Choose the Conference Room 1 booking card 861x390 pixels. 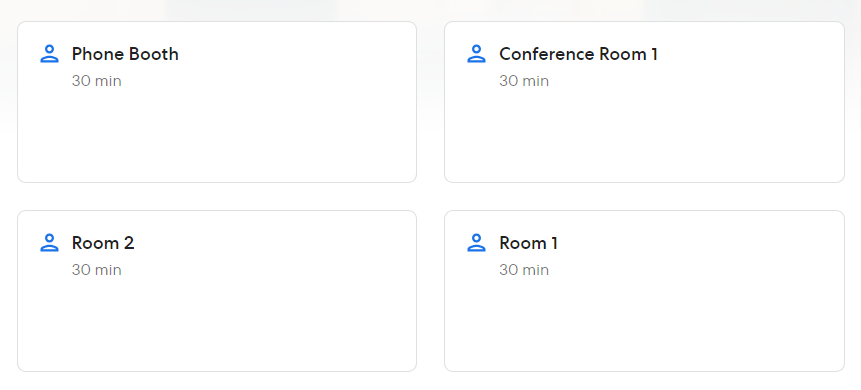[644, 102]
